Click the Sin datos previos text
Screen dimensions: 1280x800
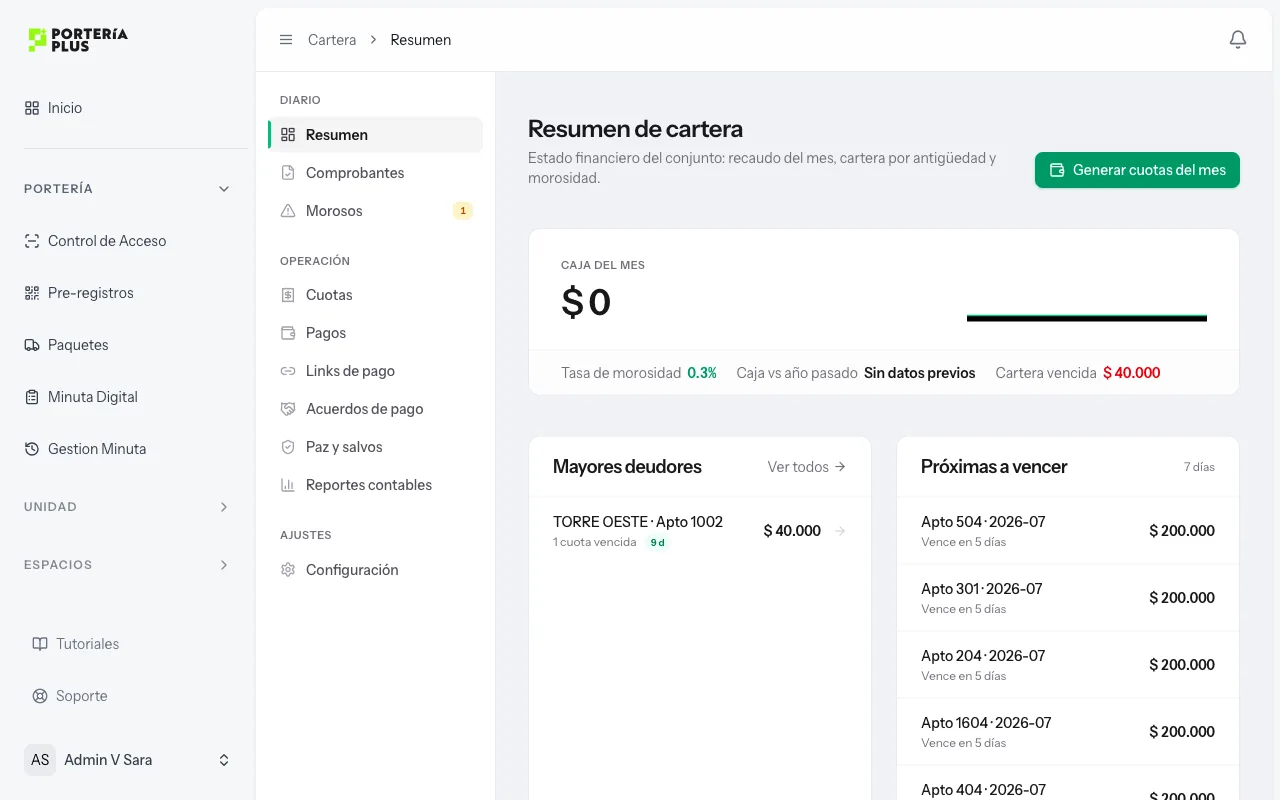920,373
